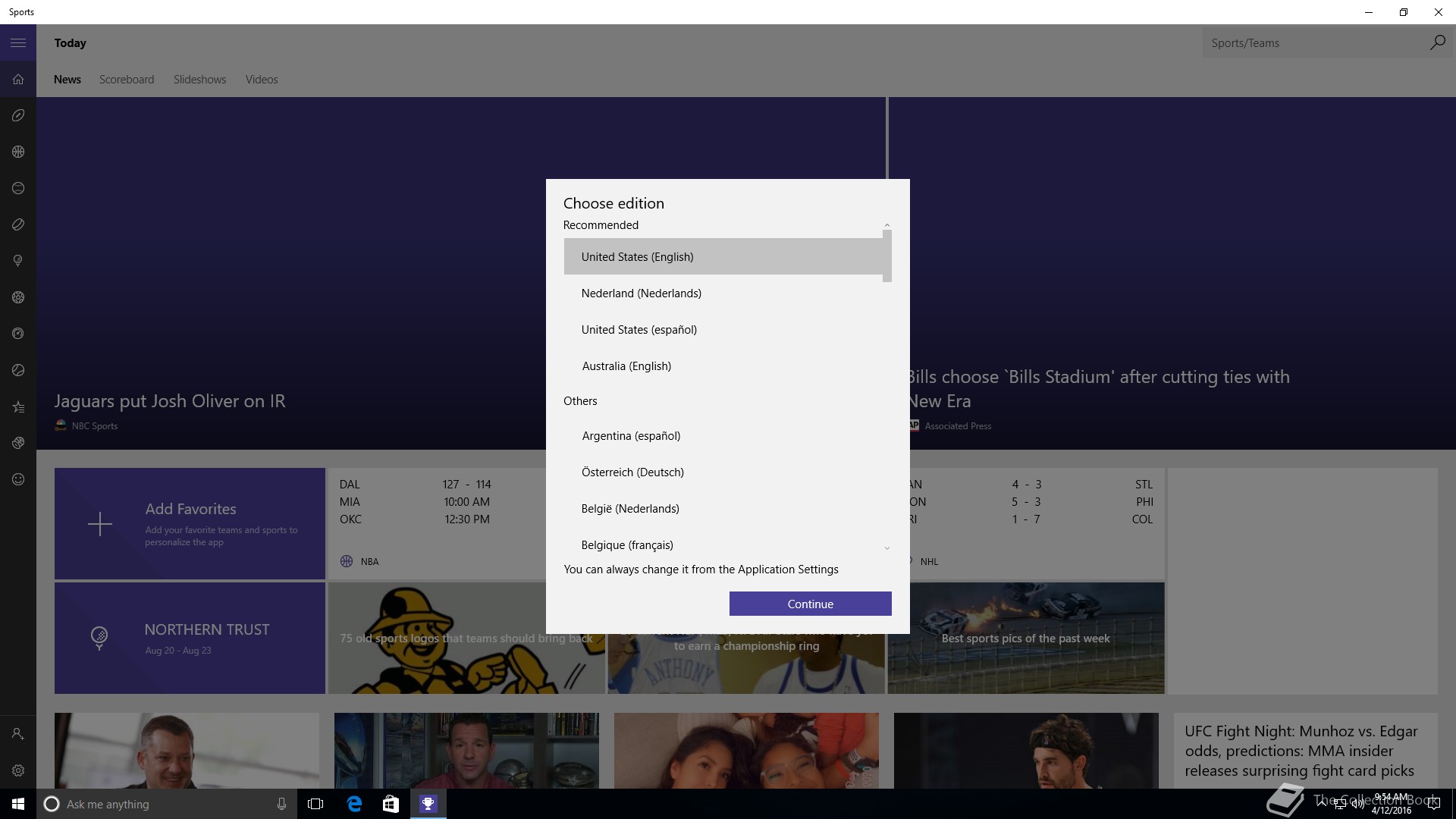Click the edition list scrollbar thumb
The height and width of the screenshot is (819, 1456).
tap(887, 256)
